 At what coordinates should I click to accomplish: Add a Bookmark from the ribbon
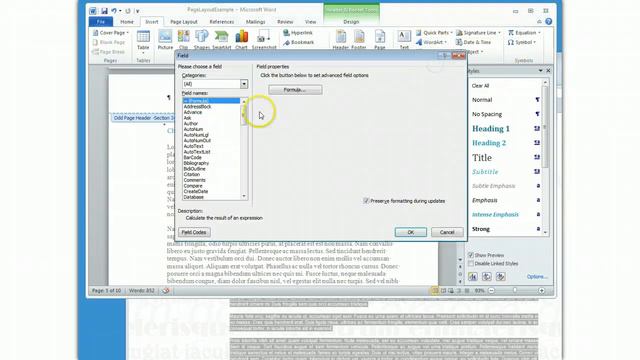click(299, 42)
